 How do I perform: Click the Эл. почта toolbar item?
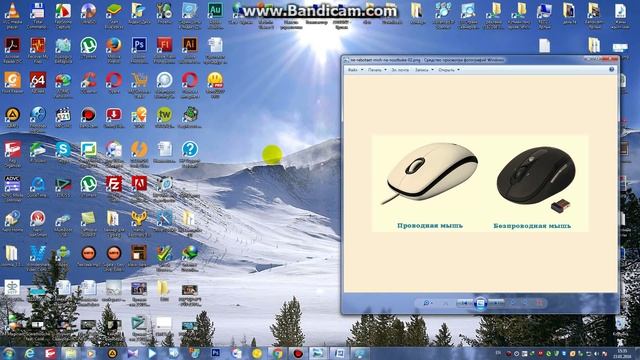(x=400, y=70)
